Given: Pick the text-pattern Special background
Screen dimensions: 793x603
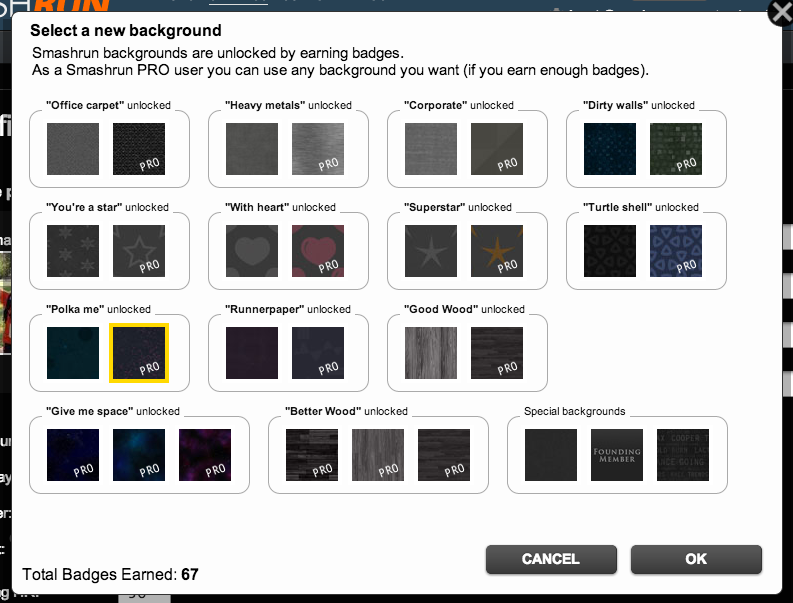Looking at the screenshot, I should coord(683,455).
